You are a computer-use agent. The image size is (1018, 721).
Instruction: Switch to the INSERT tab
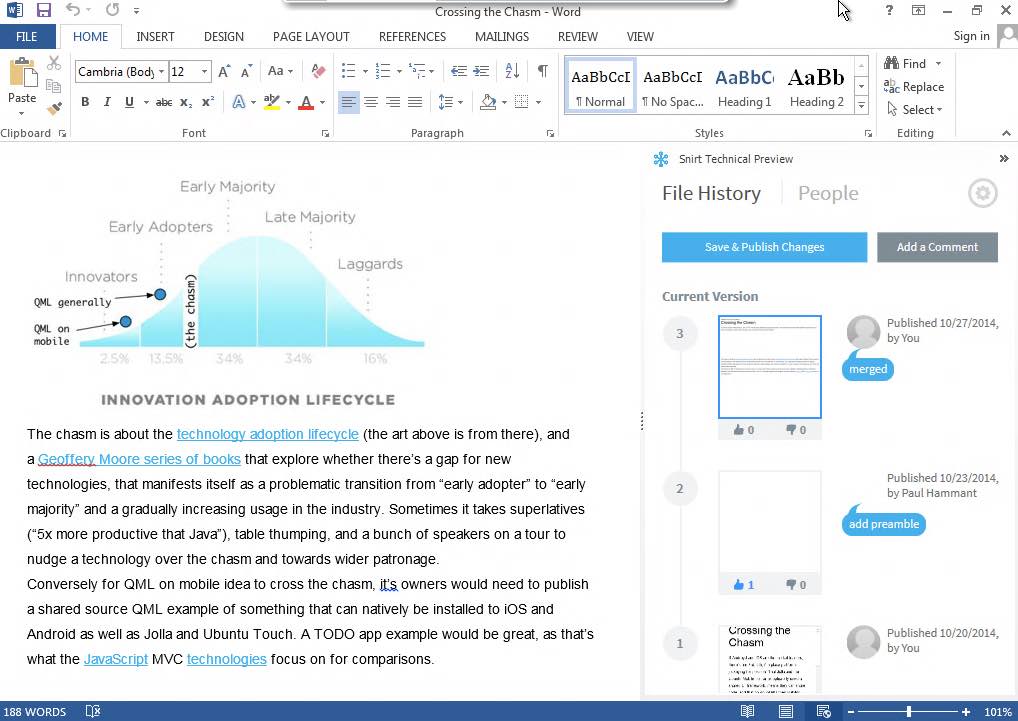click(x=155, y=37)
